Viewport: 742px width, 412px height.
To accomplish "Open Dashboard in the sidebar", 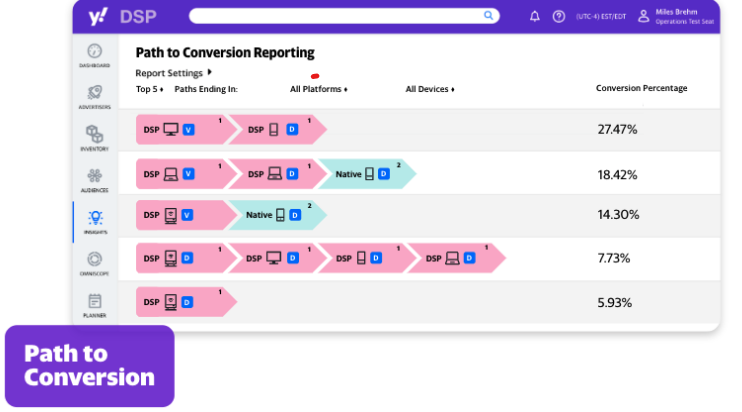I will 95,56.
